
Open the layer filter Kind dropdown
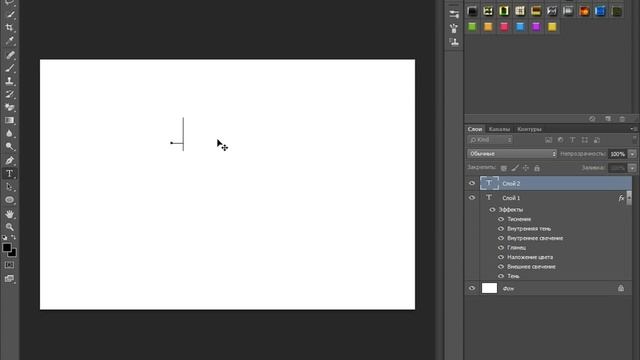[x=490, y=140]
